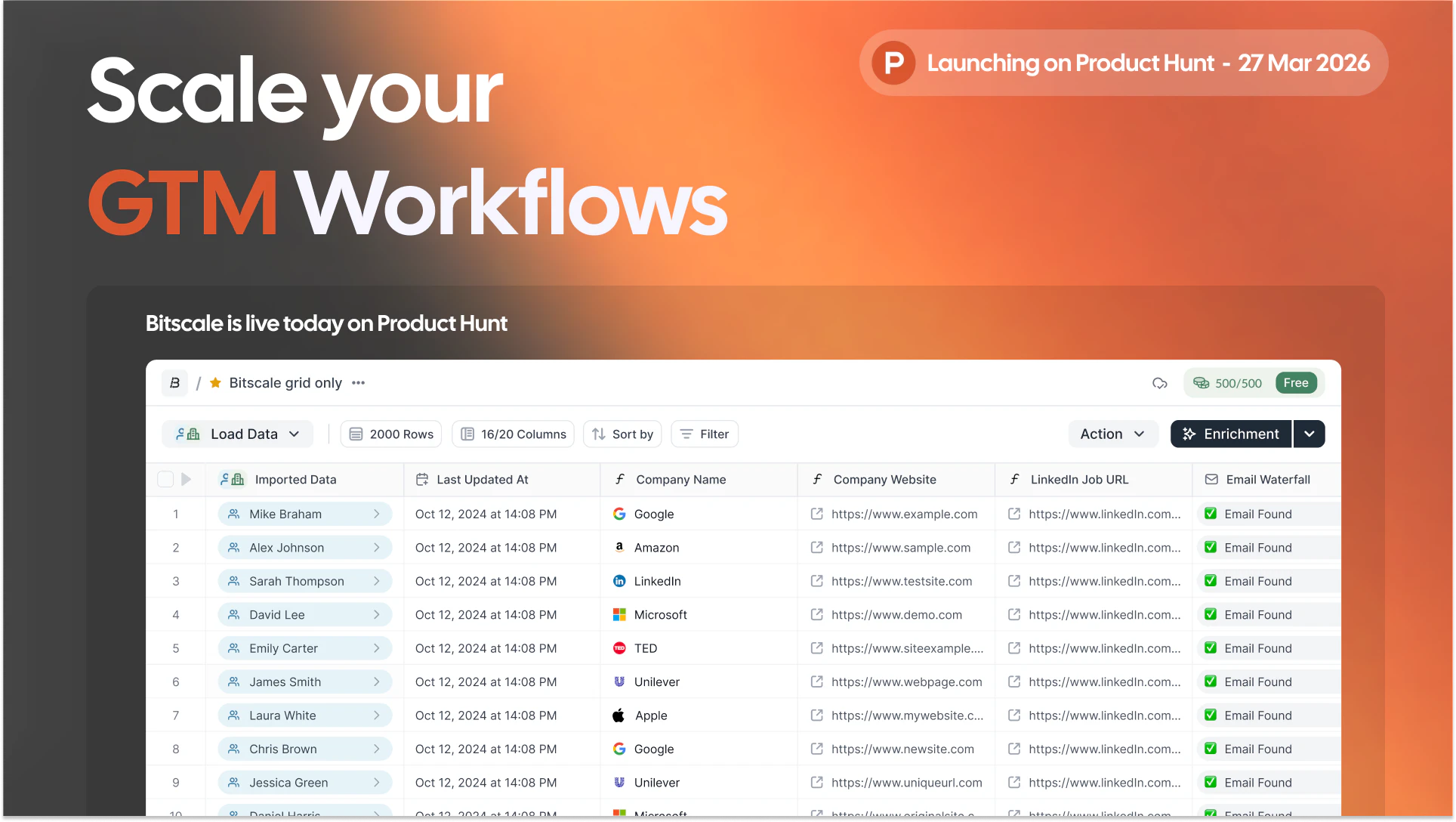Viewport: 1456px width, 822px height.
Task: Click the favorite star beside Bitscale grid only
Action: [x=215, y=383]
